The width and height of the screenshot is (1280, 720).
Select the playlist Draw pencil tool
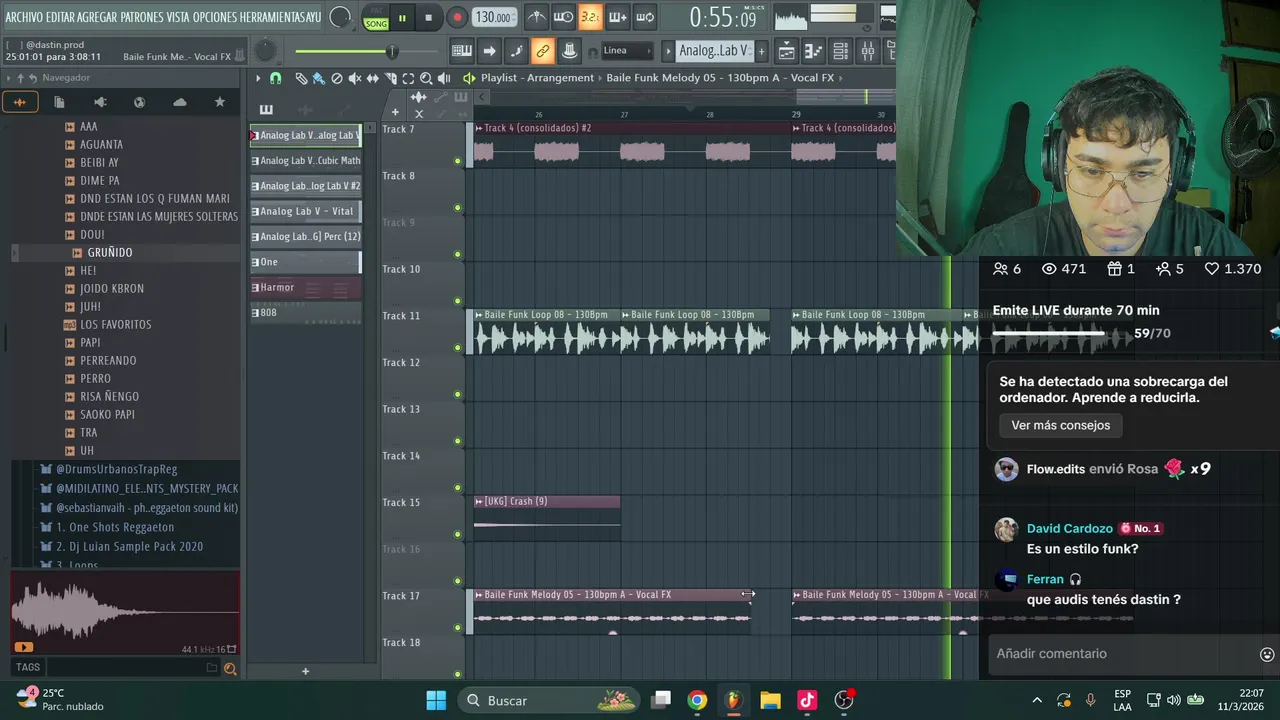point(300,78)
